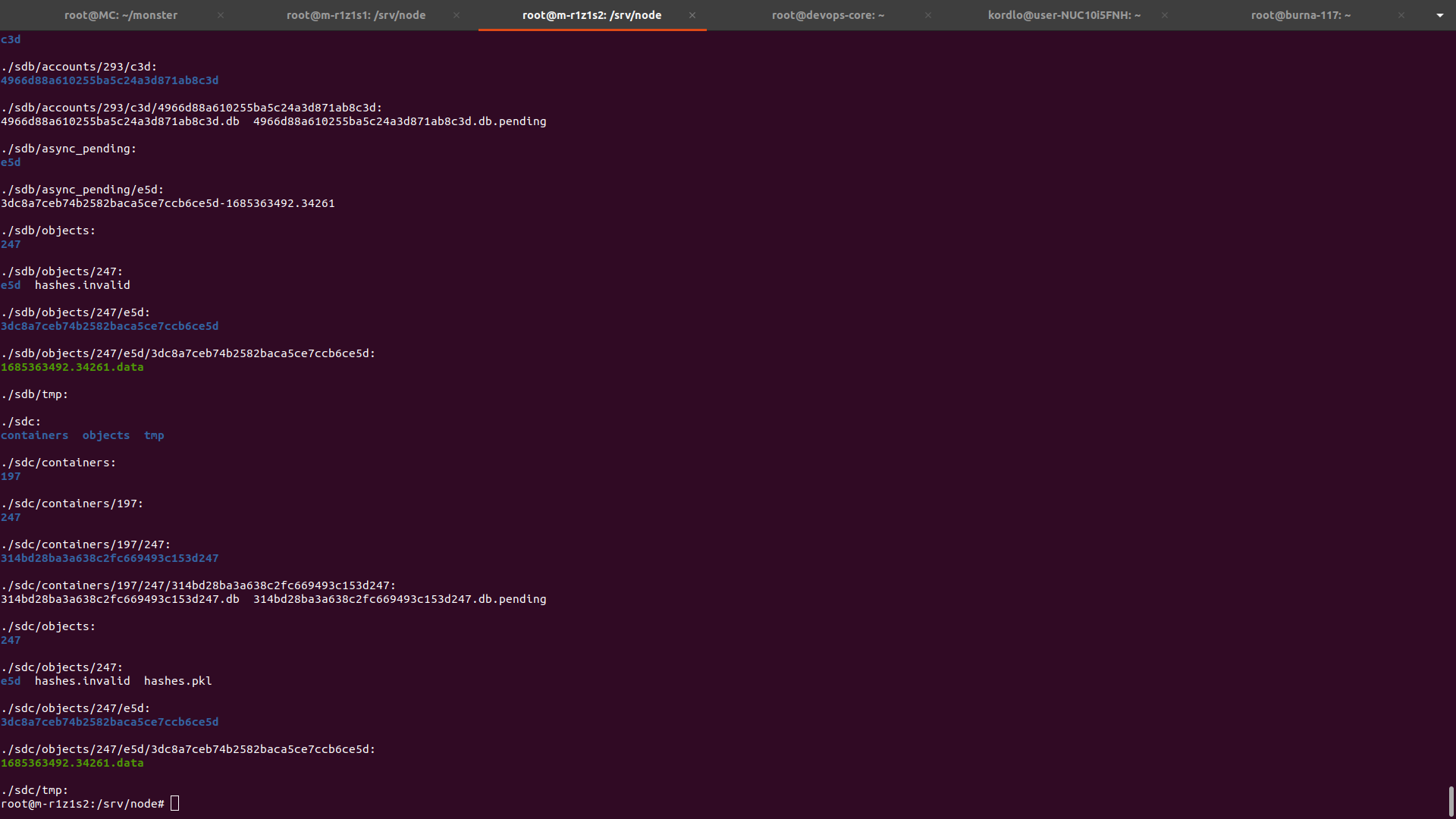Screen dimensions: 1456x819
Task: Open the root@m-r1z1s1: /srv/node tab
Action: point(356,15)
